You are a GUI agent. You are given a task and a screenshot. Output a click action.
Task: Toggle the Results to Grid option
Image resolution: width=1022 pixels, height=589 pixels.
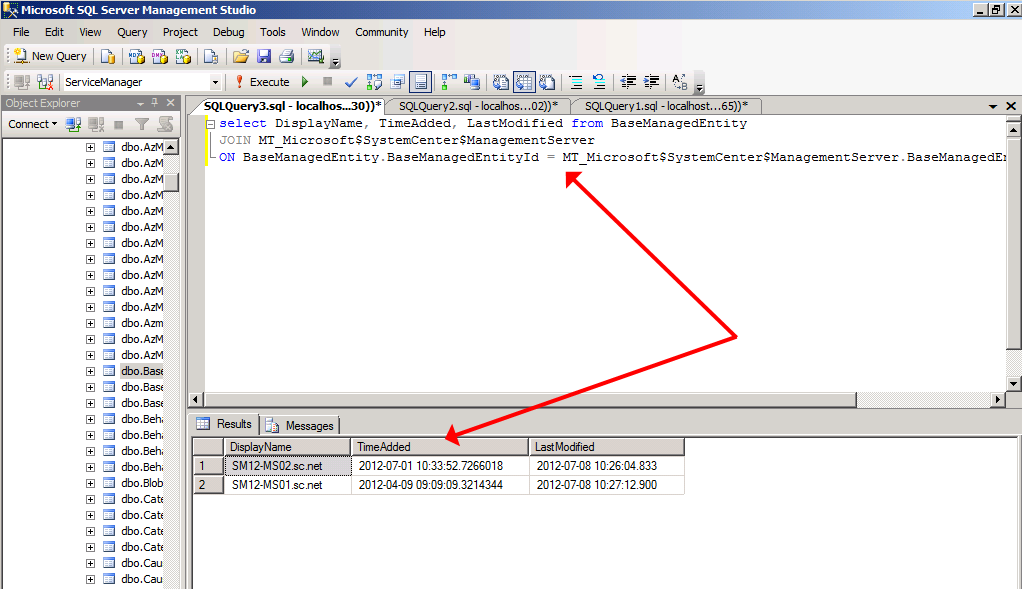(525, 82)
